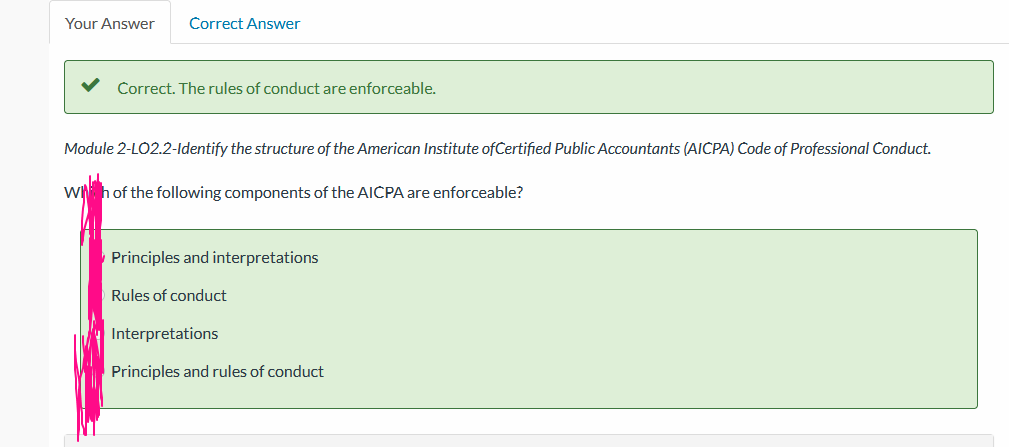Click the Module 2-LO2.2 learning objective text
1009x447 pixels.
click(497, 149)
